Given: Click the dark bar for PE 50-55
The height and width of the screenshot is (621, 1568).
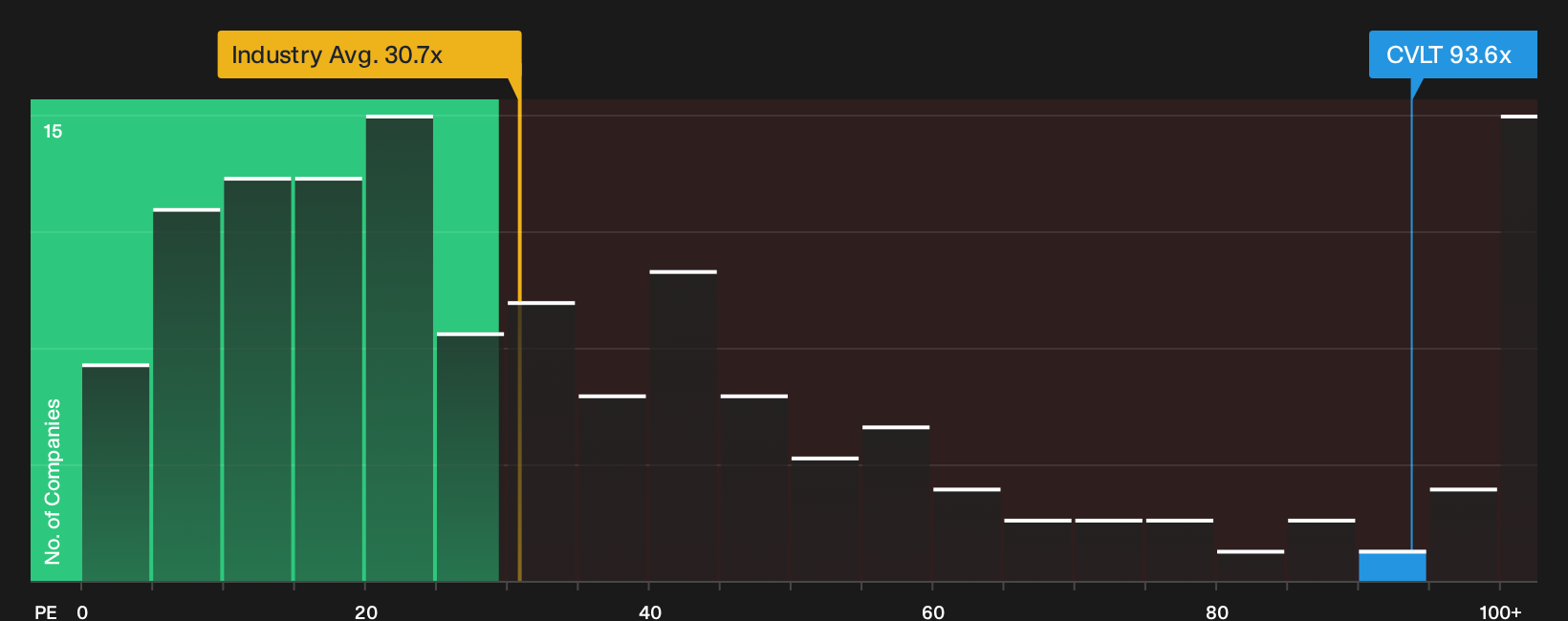Looking at the screenshot, I should pos(825,519).
